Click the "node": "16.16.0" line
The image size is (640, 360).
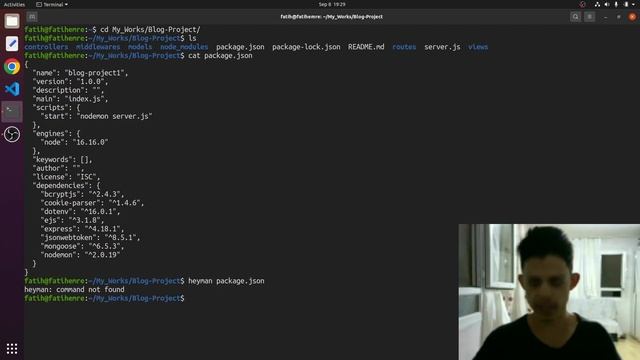(x=74, y=142)
